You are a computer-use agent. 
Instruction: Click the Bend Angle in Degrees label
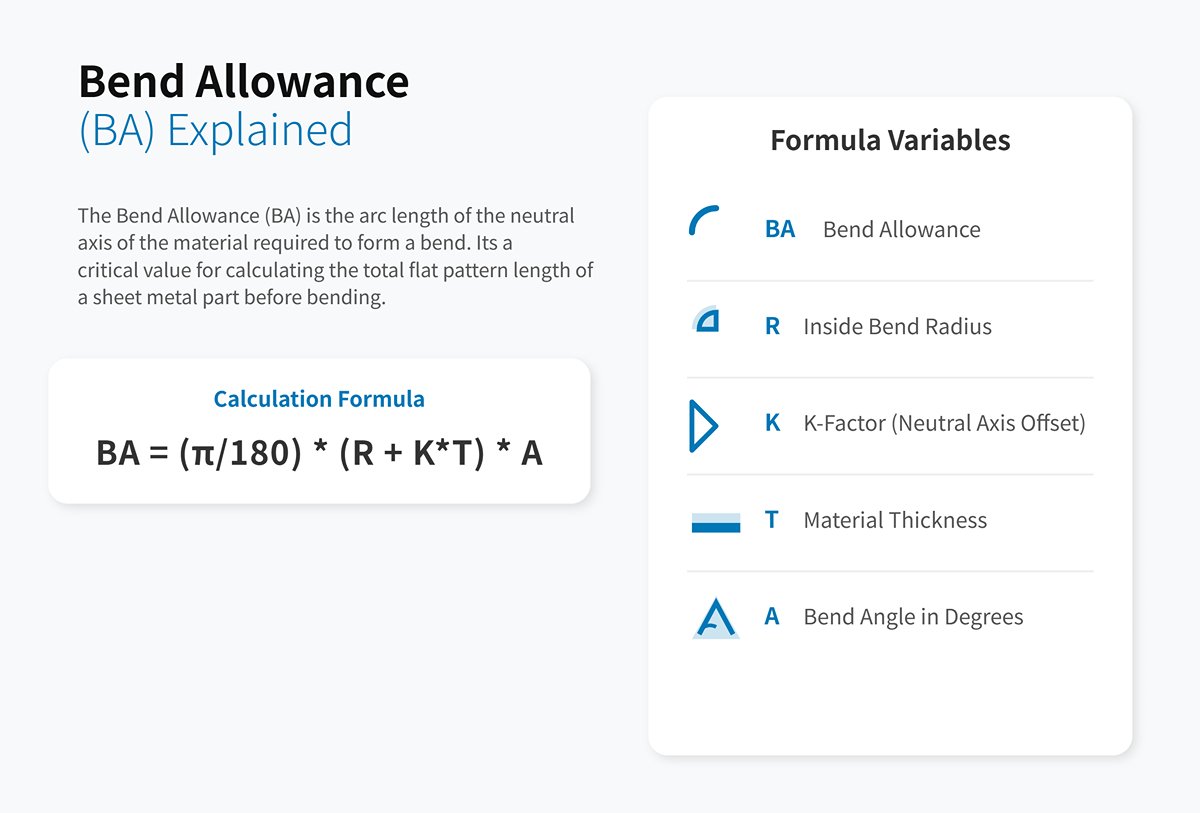[x=913, y=617]
